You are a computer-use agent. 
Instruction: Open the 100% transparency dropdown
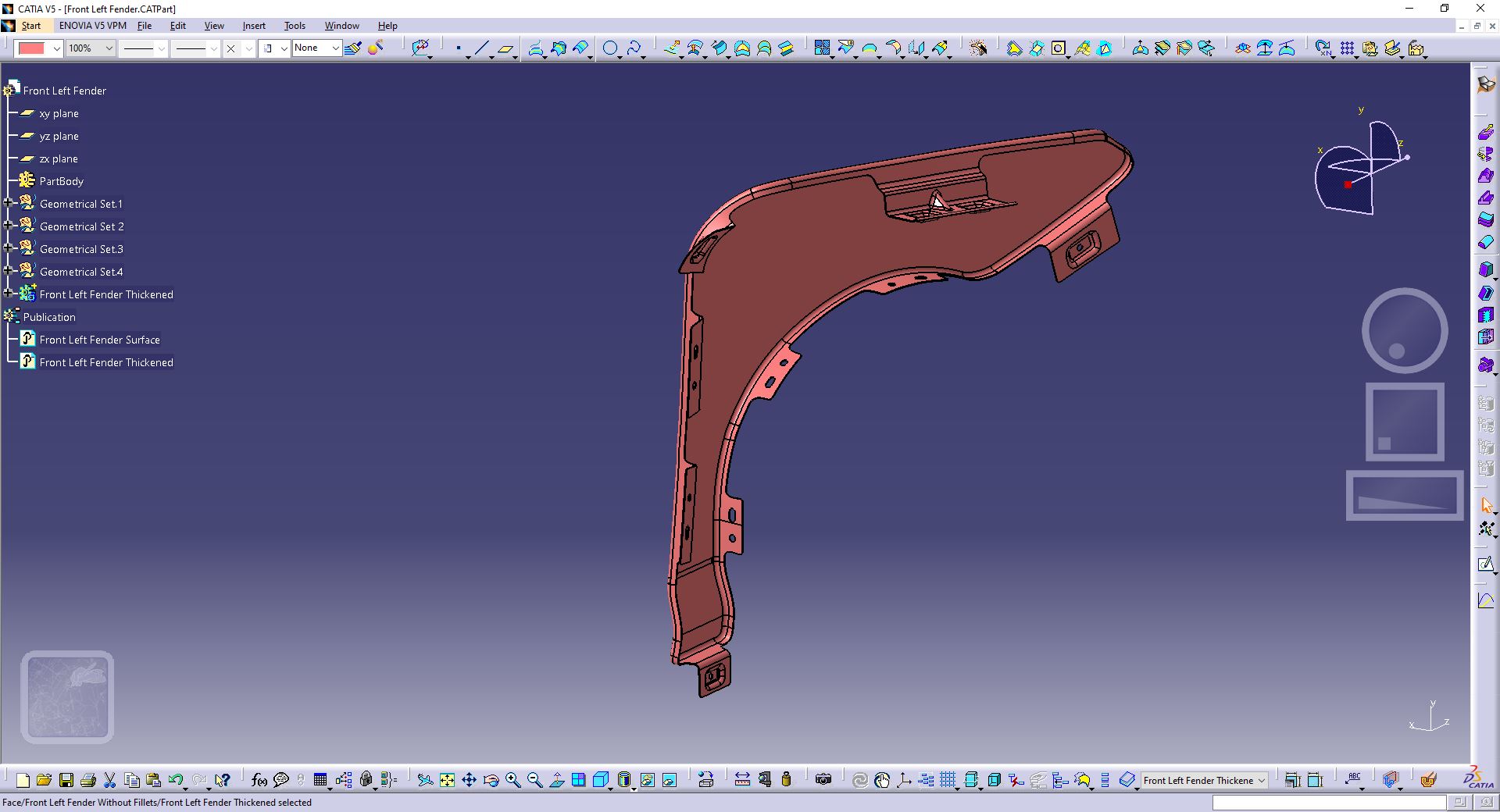[x=109, y=48]
